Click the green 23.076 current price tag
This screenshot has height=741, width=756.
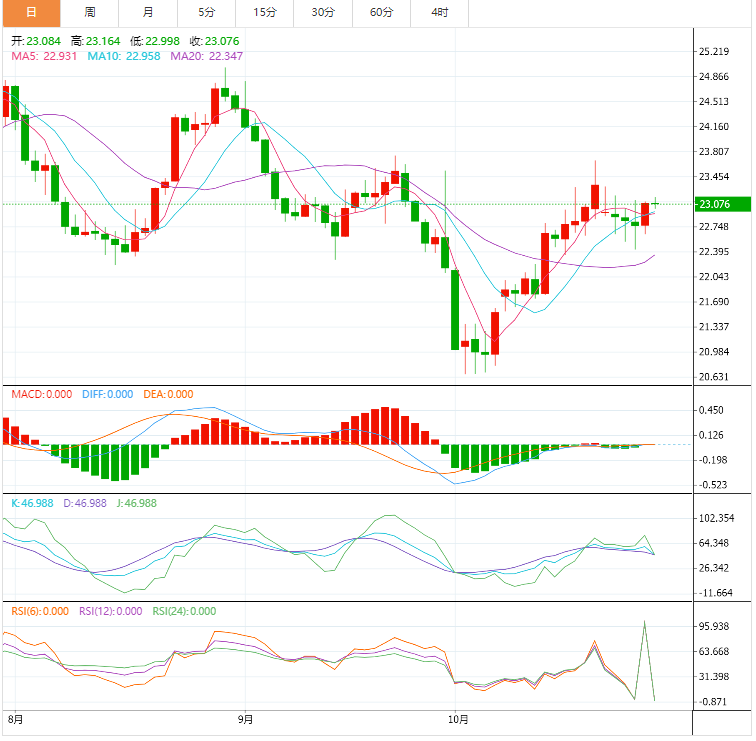720,204
